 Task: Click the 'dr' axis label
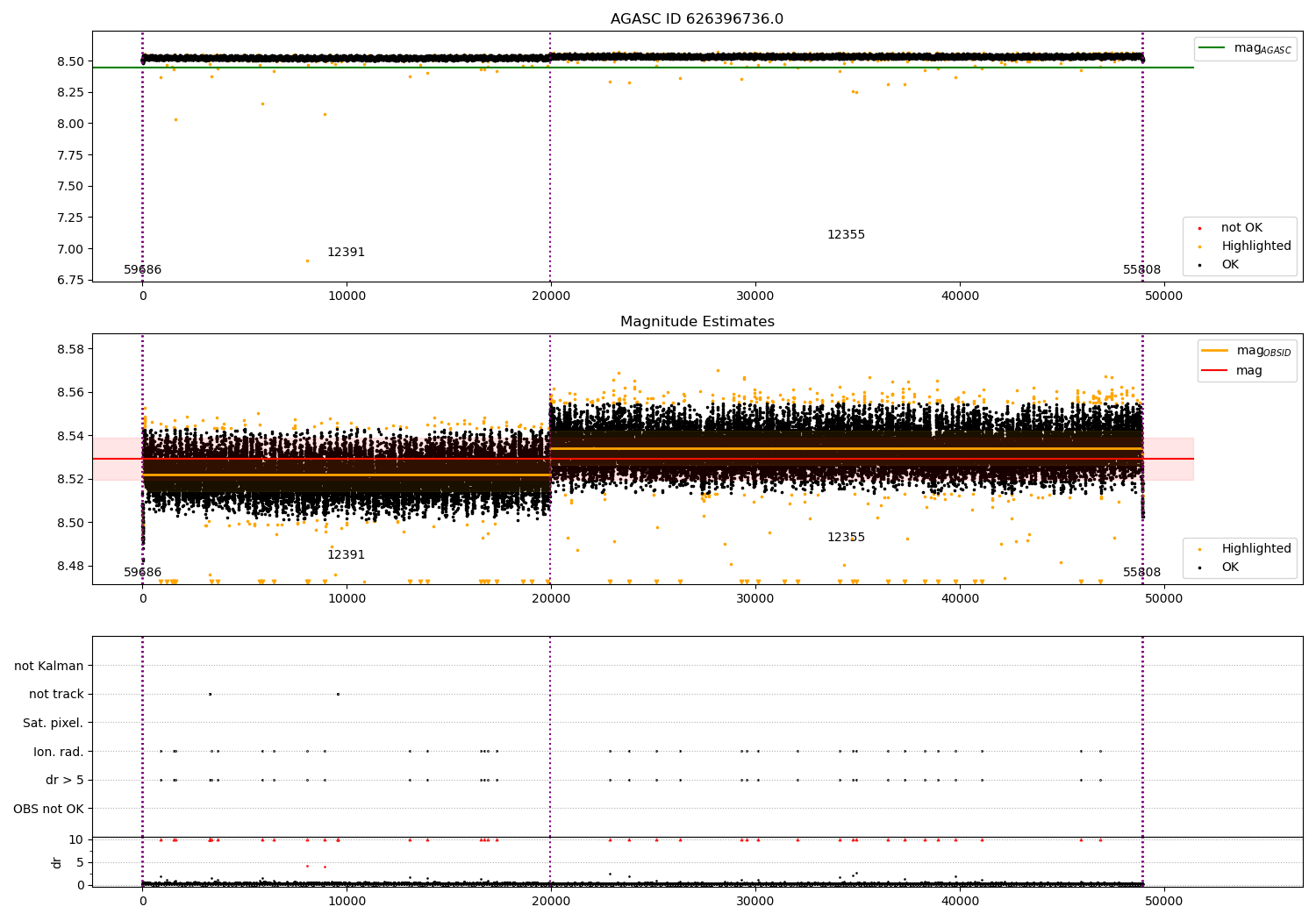[57, 862]
